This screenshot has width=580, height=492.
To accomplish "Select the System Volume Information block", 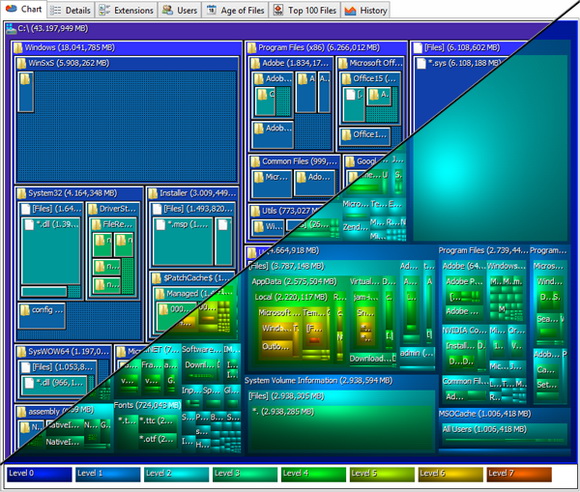I will click(340, 414).
